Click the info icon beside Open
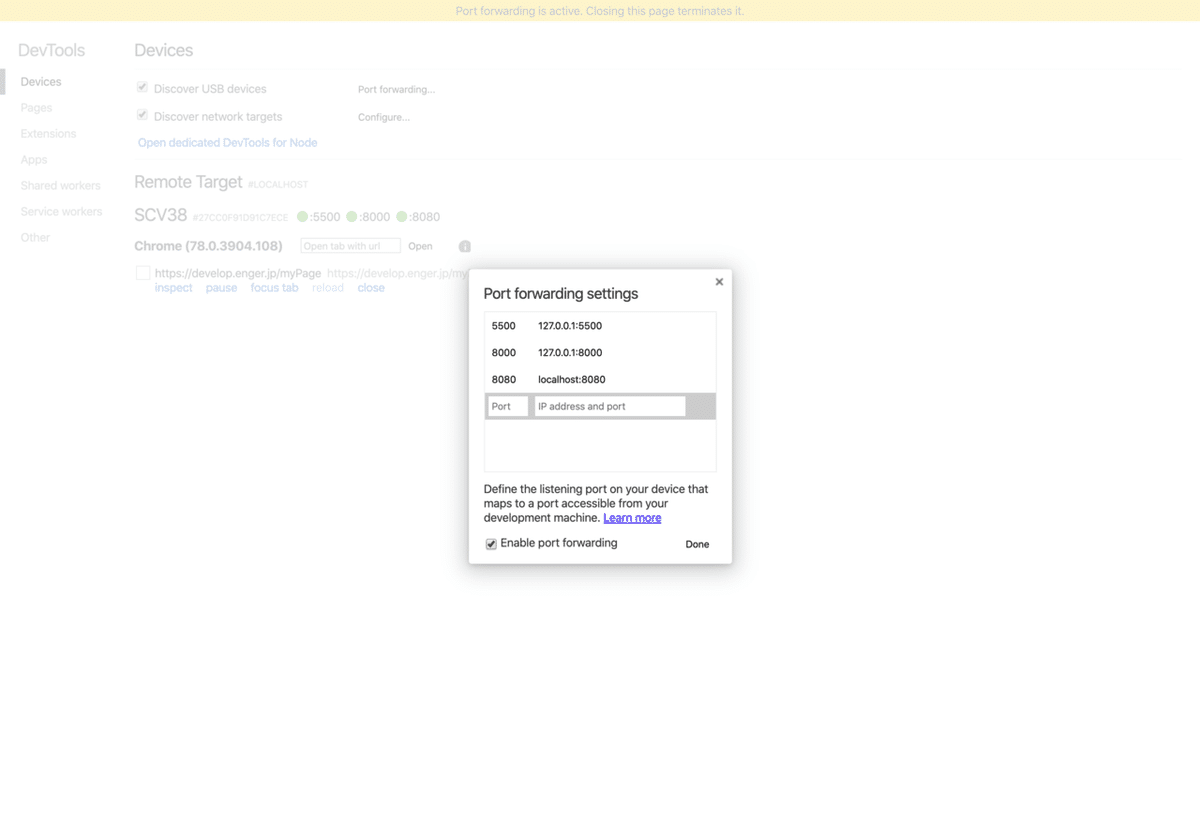1200x833 pixels. (465, 246)
